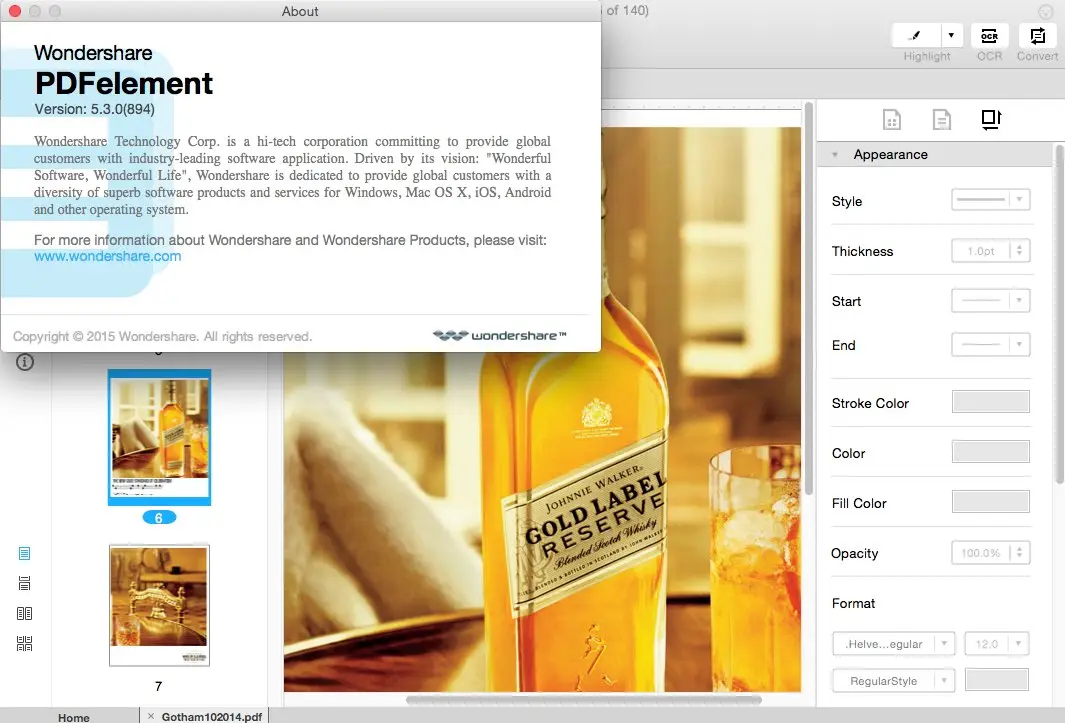
Task: Adjust the Thickness stepper arrows
Action: [1019, 251]
